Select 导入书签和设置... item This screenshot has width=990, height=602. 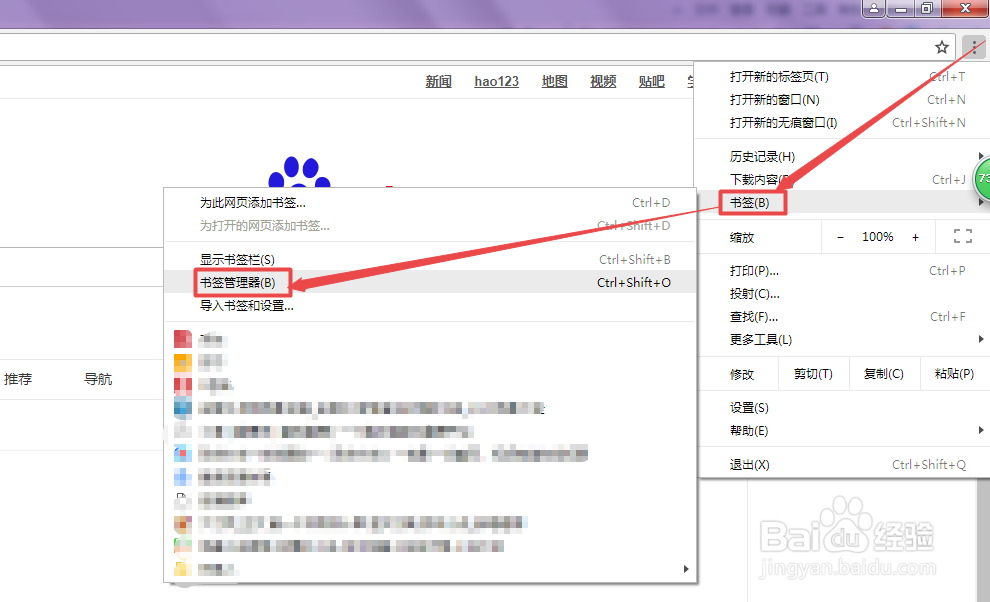pyautogui.click(x=430, y=306)
